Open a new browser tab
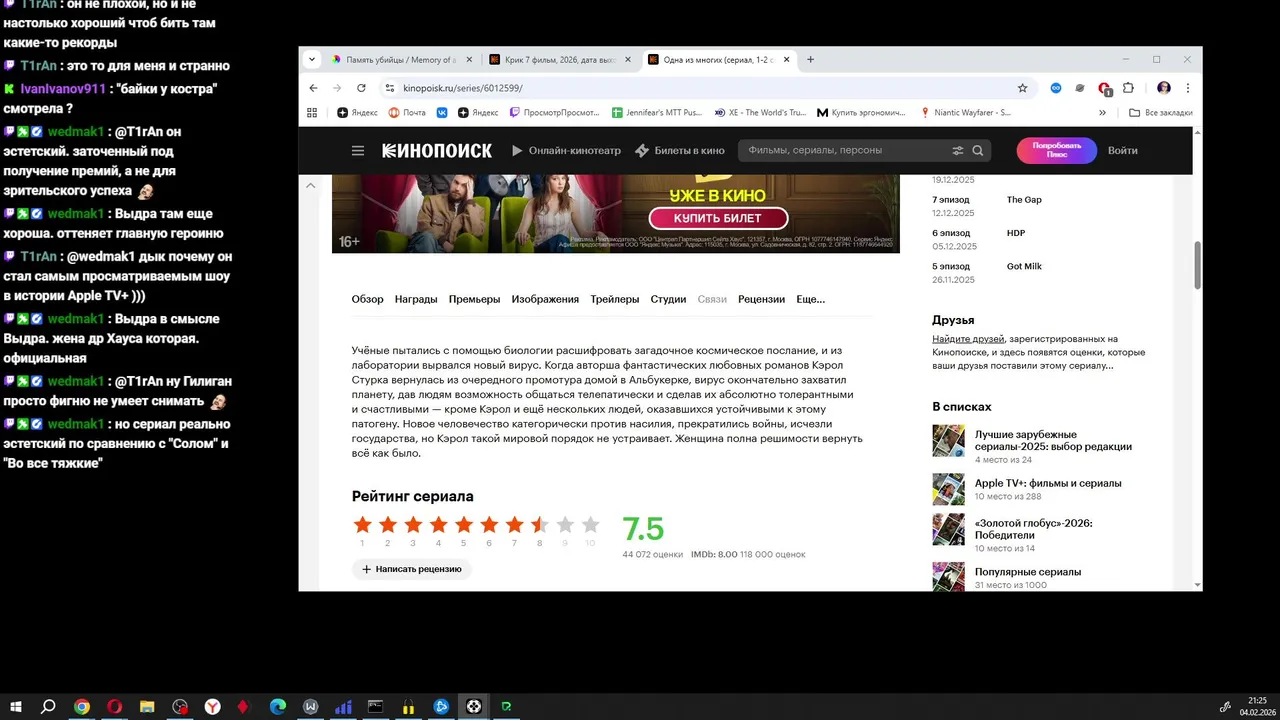 pos(810,59)
